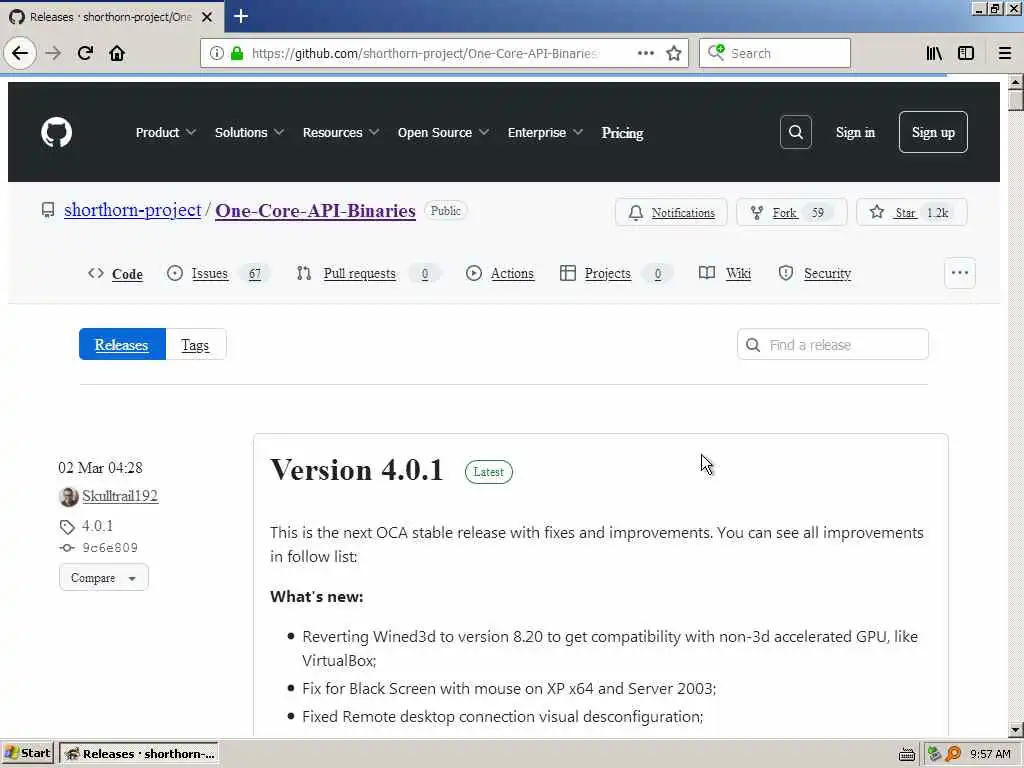Open the Pricing link

click(622, 133)
